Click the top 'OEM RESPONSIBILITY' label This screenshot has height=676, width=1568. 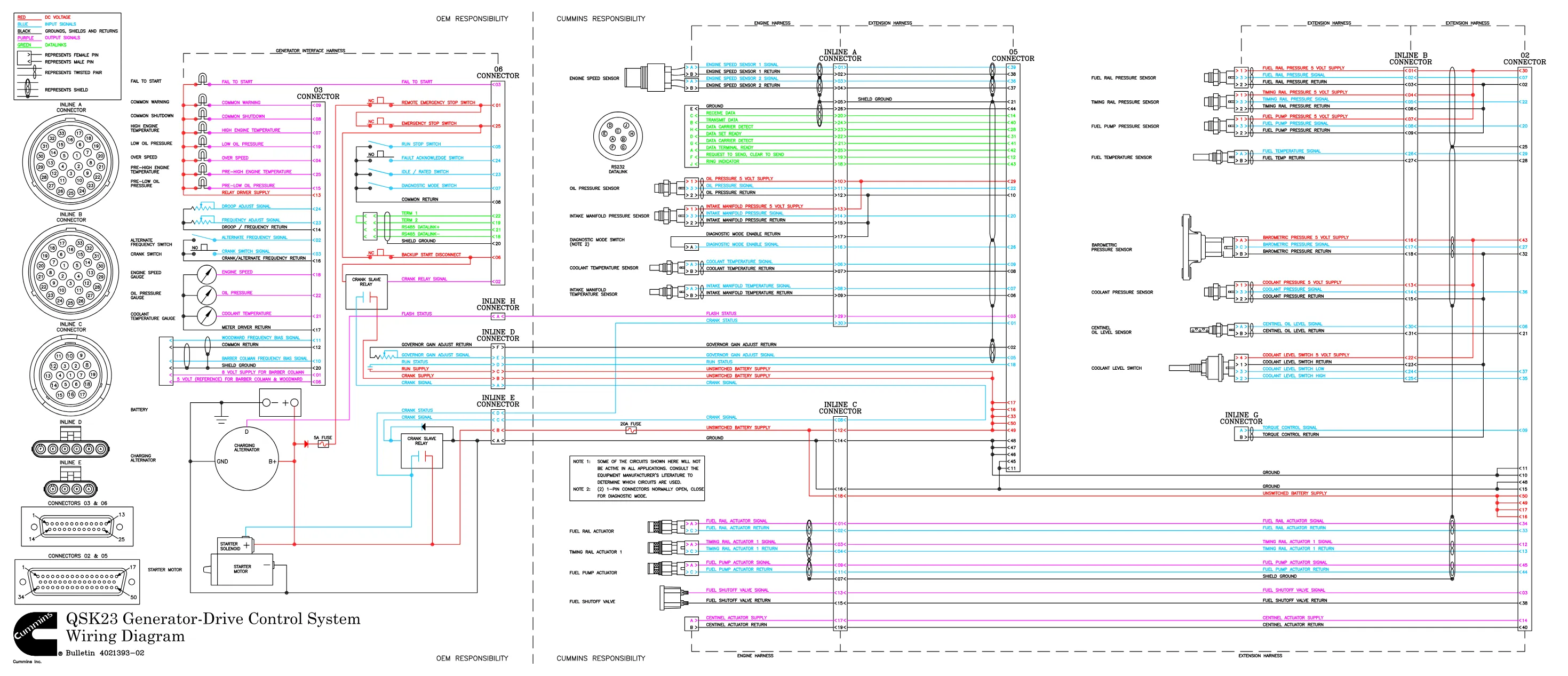coord(472,19)
